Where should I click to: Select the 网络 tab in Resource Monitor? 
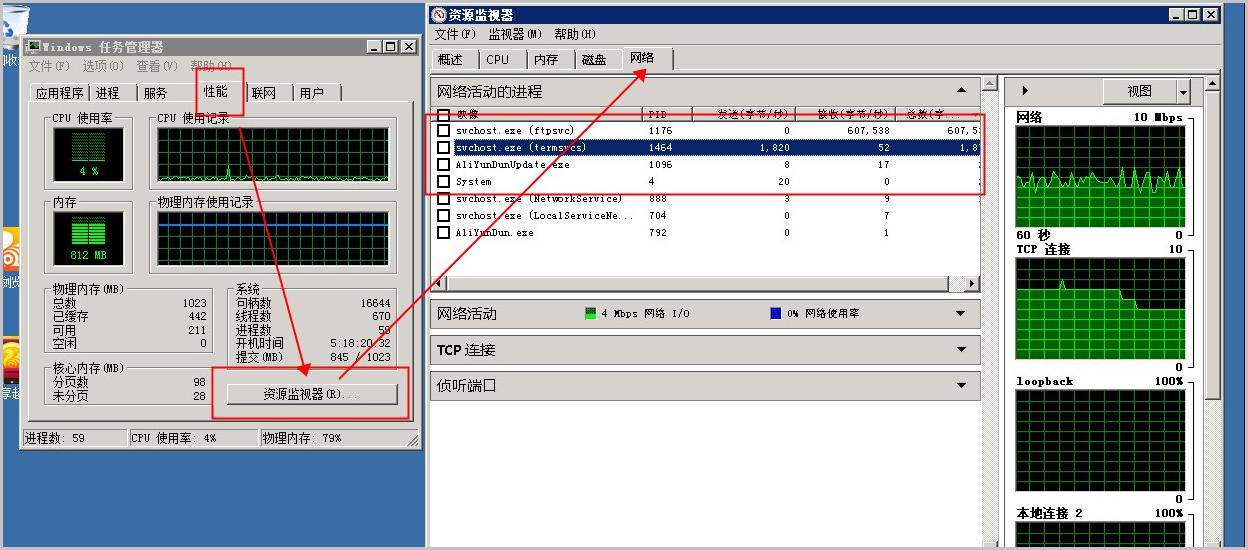point(643,58)
